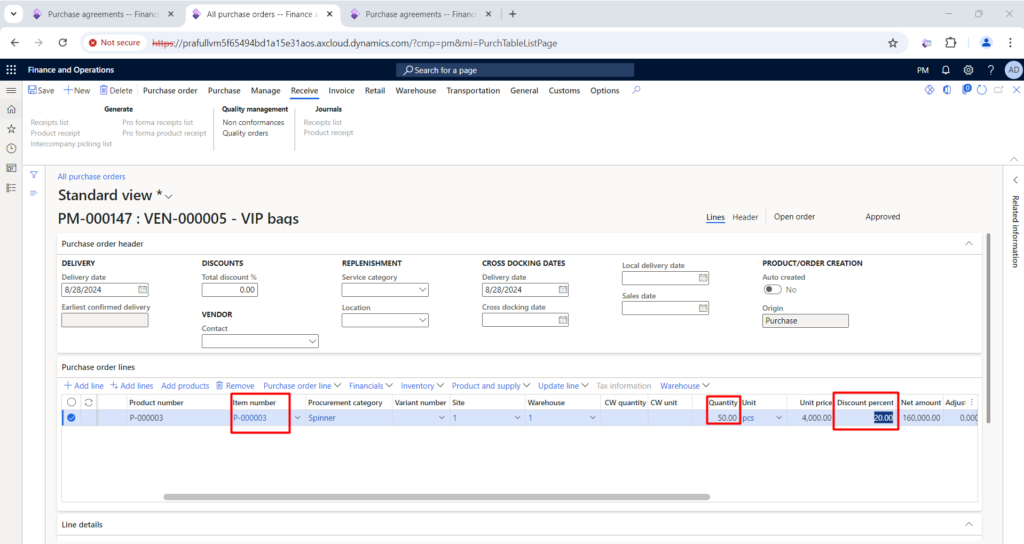The width and height of the screenshot is (1024, 544).
Task: Open Sales date calendar picker
Action: pyautogui.click(x=703, y=308)
